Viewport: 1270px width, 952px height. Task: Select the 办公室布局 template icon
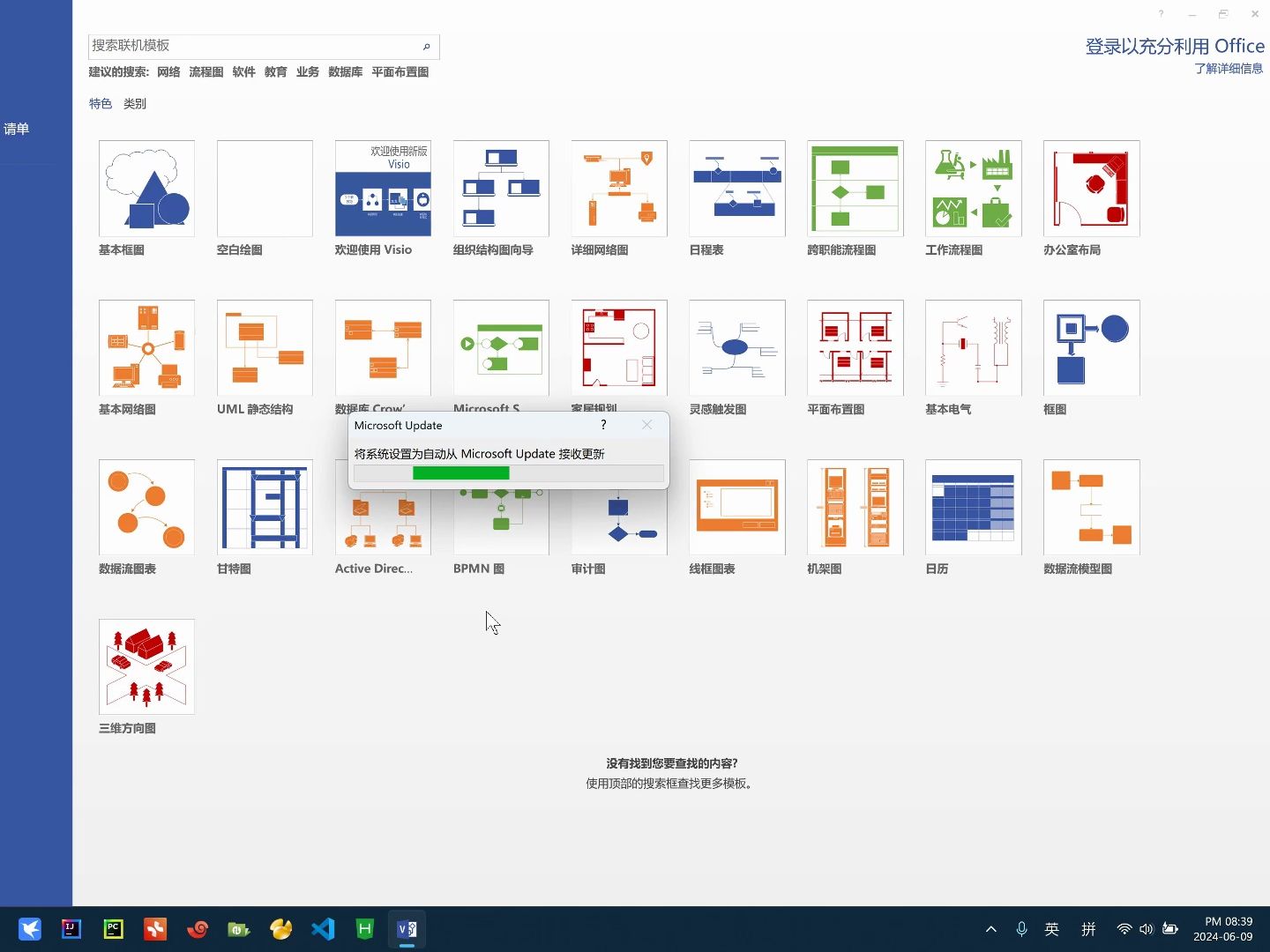point(1092,189)
